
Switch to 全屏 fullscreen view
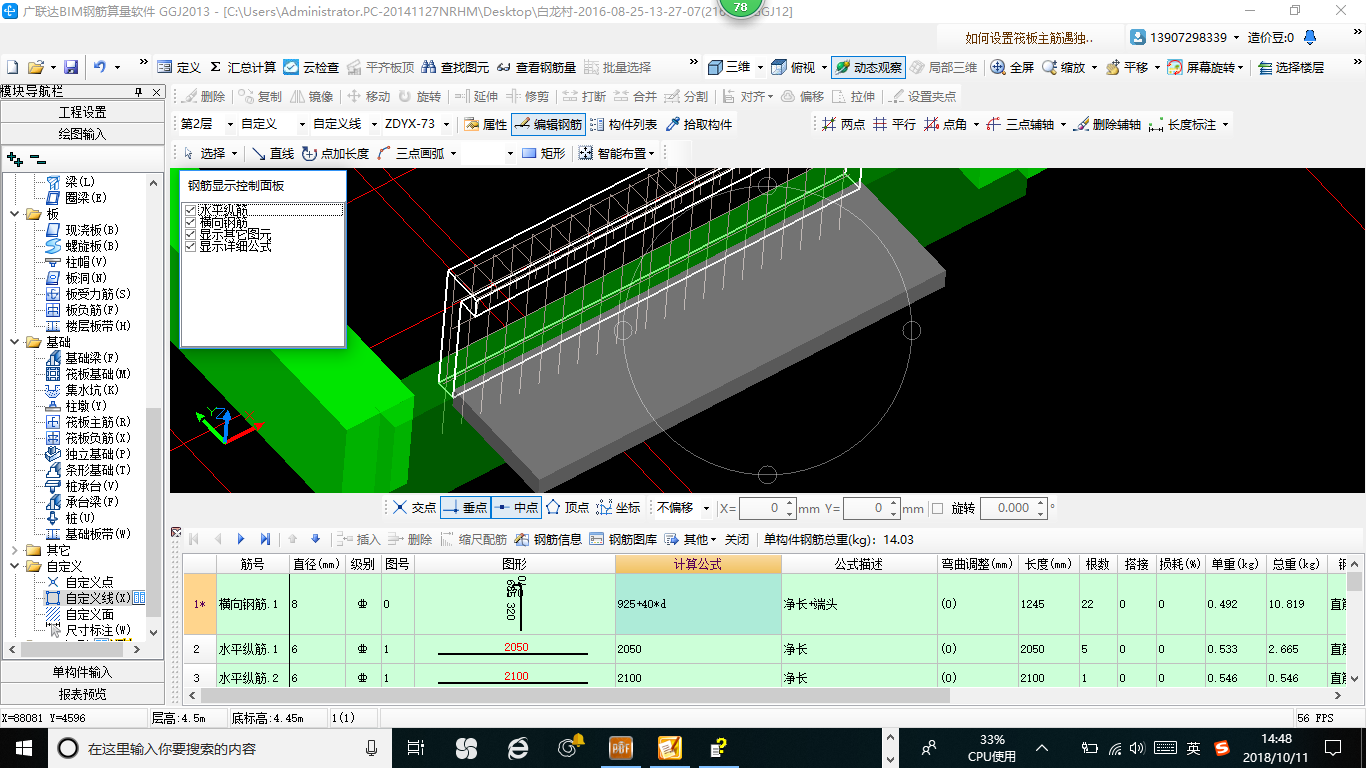pyautogui.click(x=1012, y=67)
